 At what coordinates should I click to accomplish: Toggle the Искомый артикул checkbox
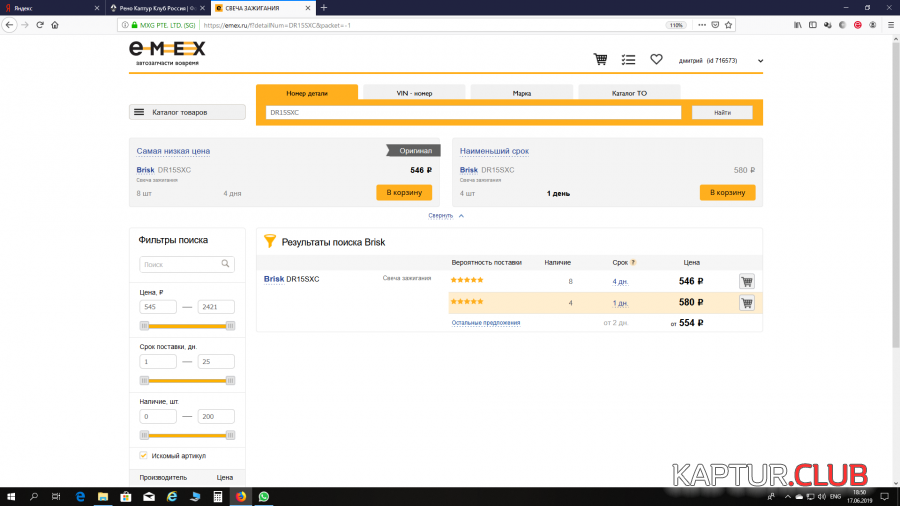point(143,455)
